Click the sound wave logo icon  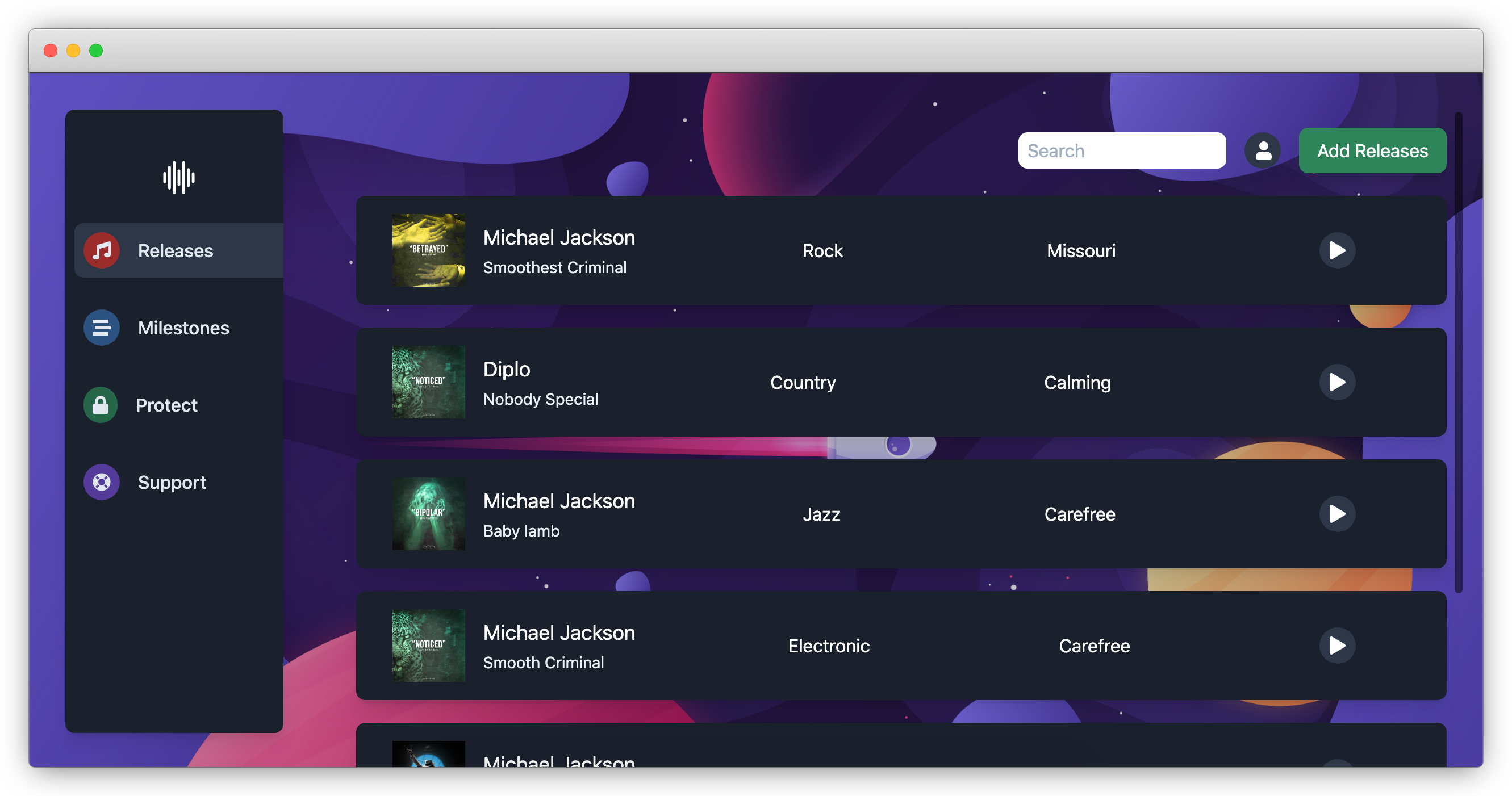[178, 178]
